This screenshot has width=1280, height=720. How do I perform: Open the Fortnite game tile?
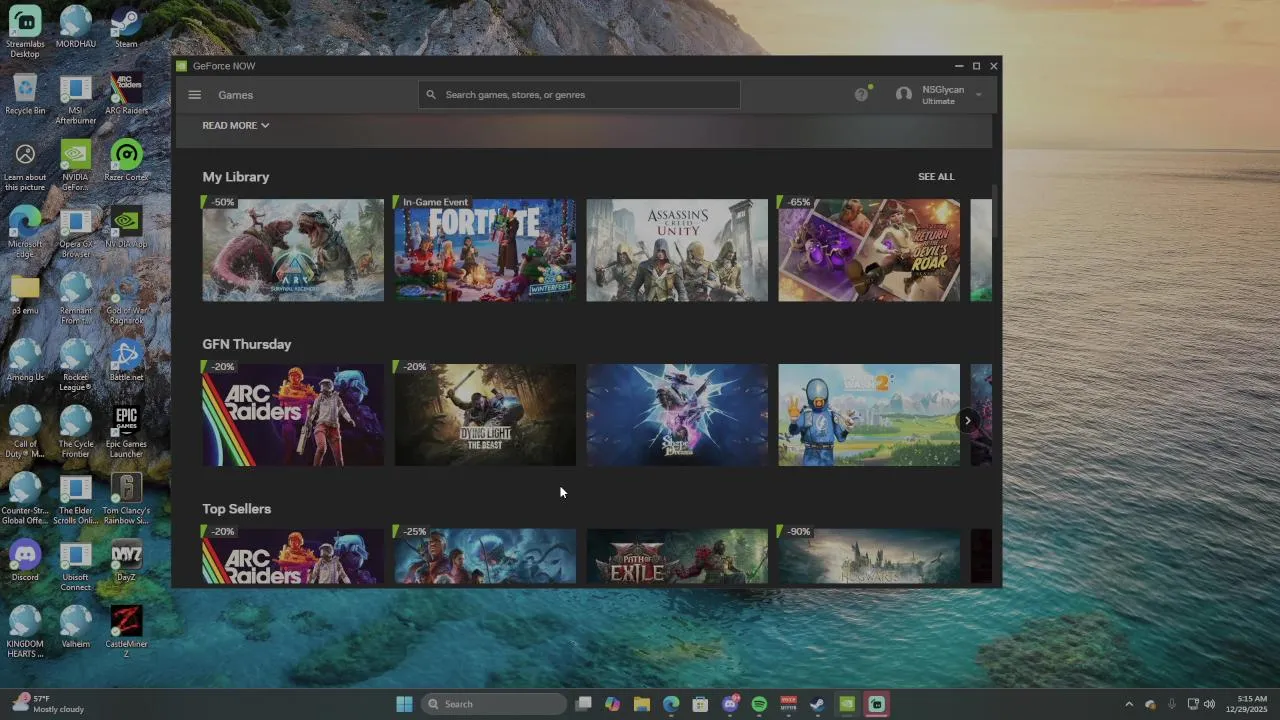tap(485, 250)
